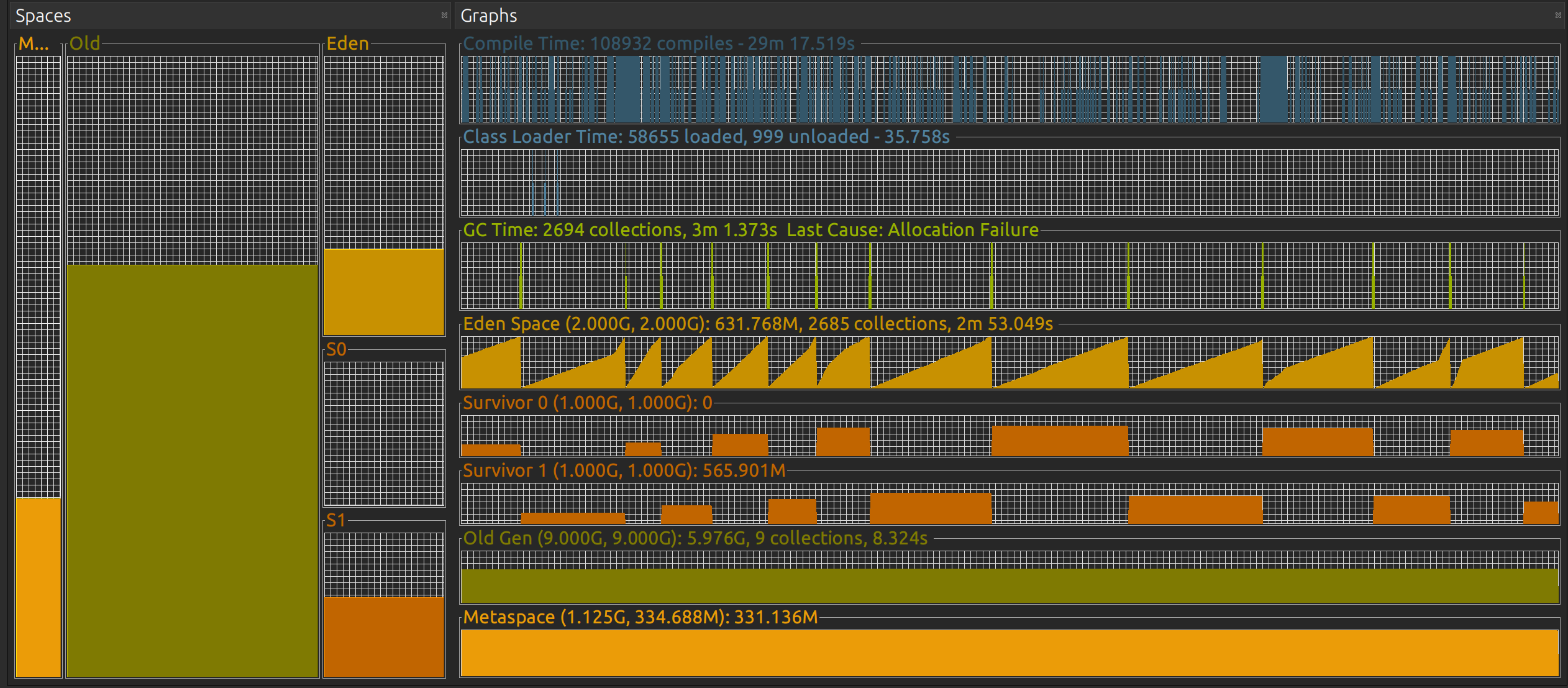Click the empty S0 space box
The height and width of the screenshot is (688, 1568).
(384, 433)
